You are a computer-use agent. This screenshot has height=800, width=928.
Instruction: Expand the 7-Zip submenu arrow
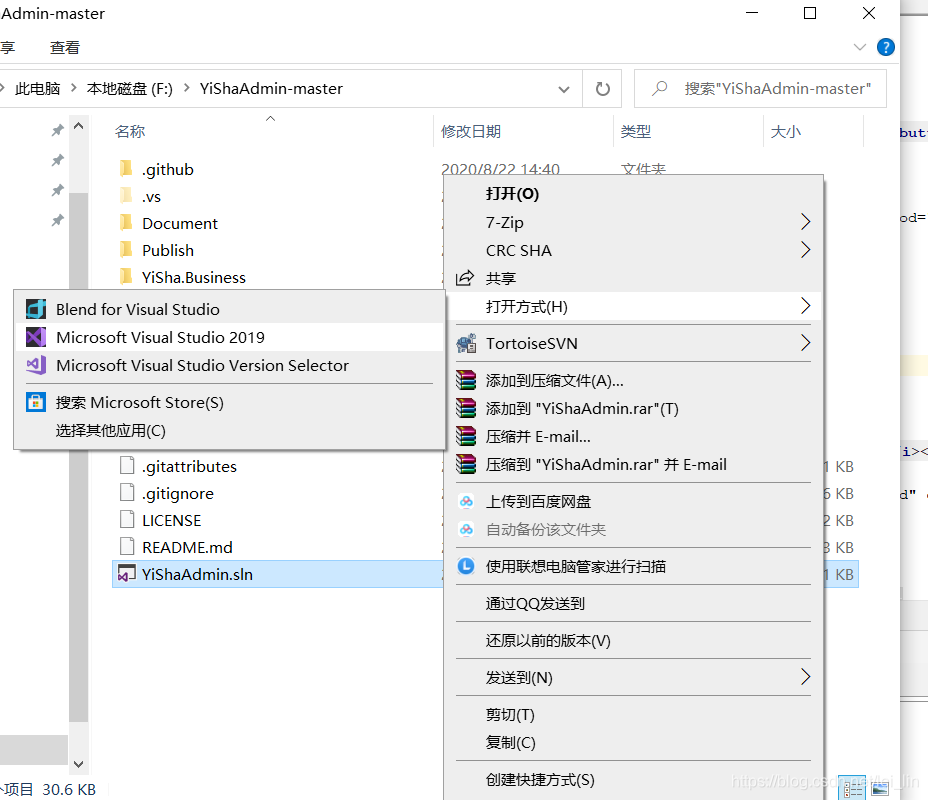[805, 222]
